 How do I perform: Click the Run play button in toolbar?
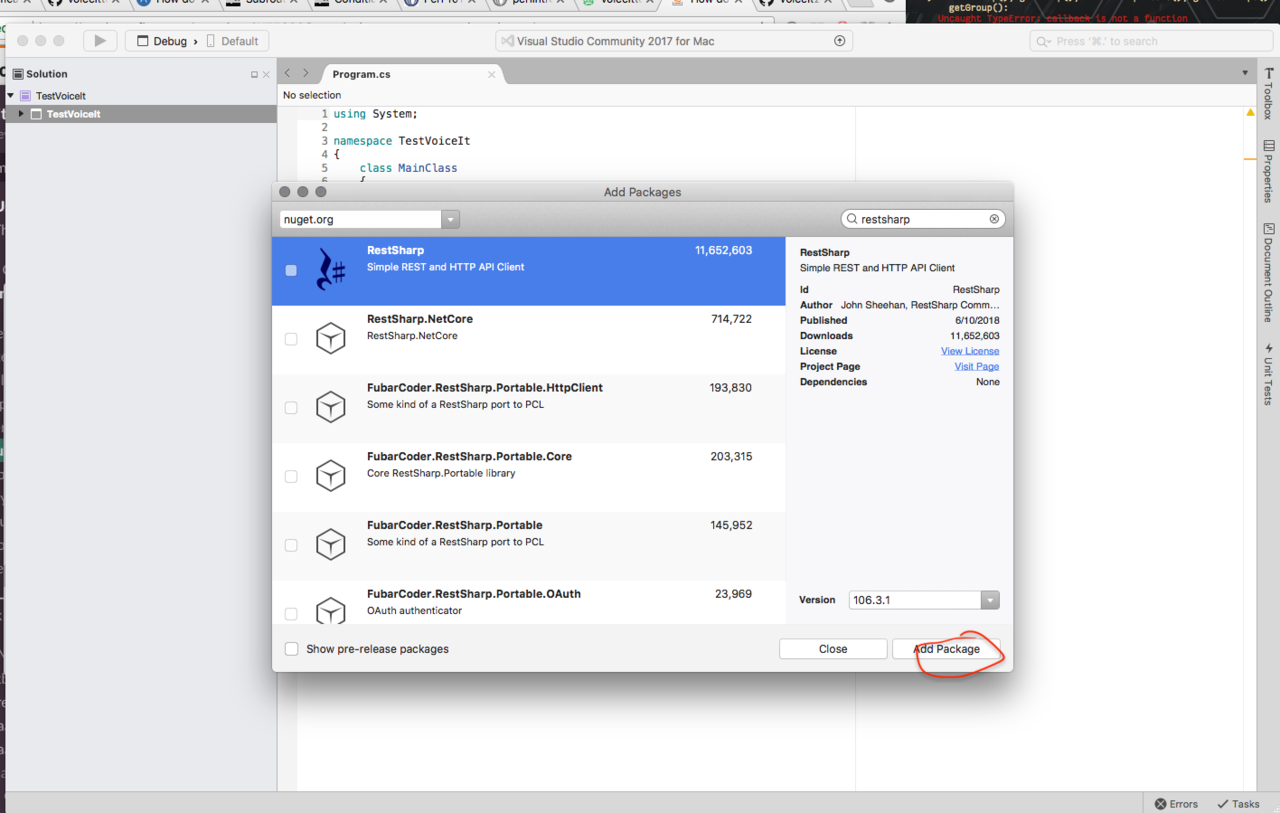click(x=99, y=41)
